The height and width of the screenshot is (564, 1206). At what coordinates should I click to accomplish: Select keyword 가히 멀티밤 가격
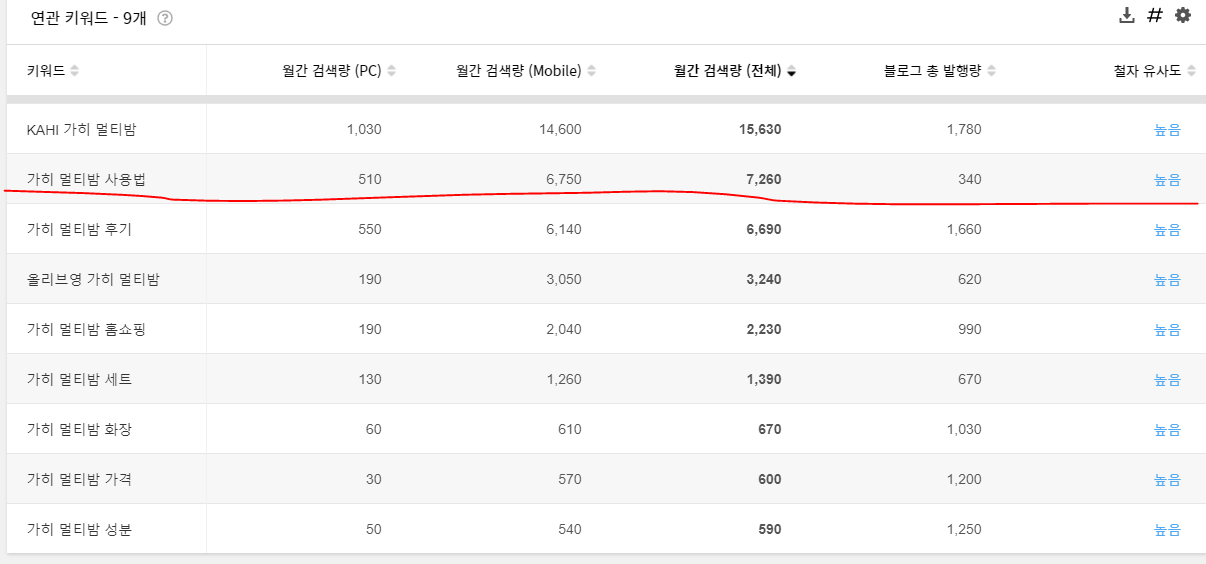click(x=79, y=479)
